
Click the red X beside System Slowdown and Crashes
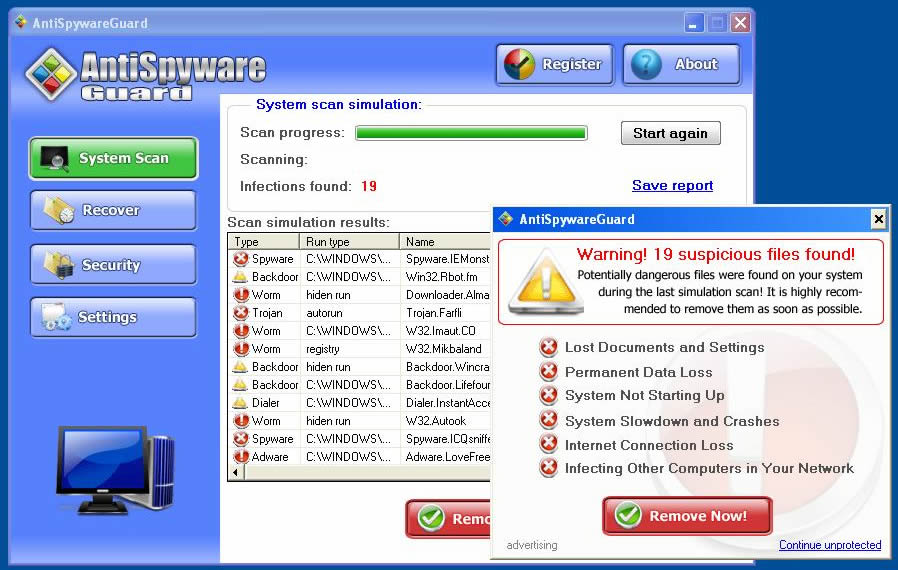click(549, 420)
